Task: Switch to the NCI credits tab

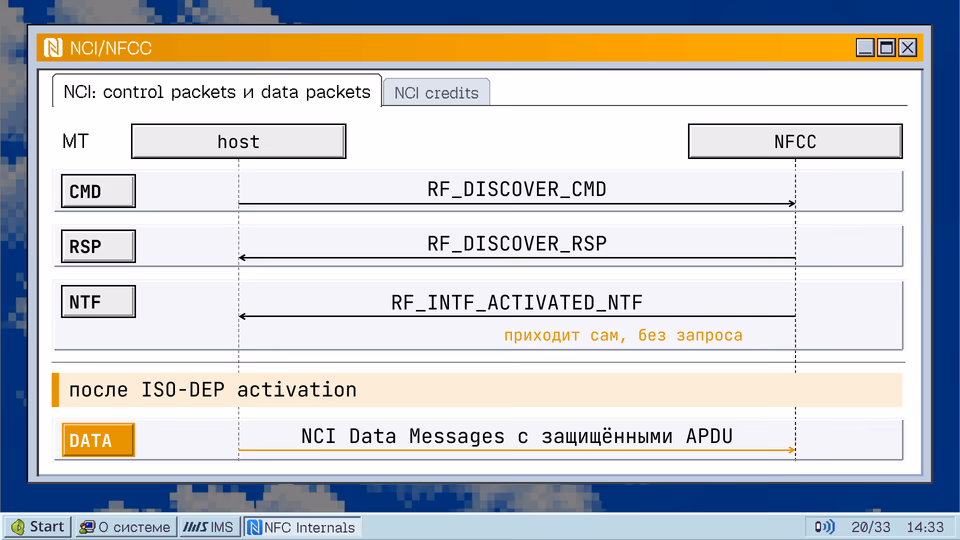Action: click(x=436, y=93)
